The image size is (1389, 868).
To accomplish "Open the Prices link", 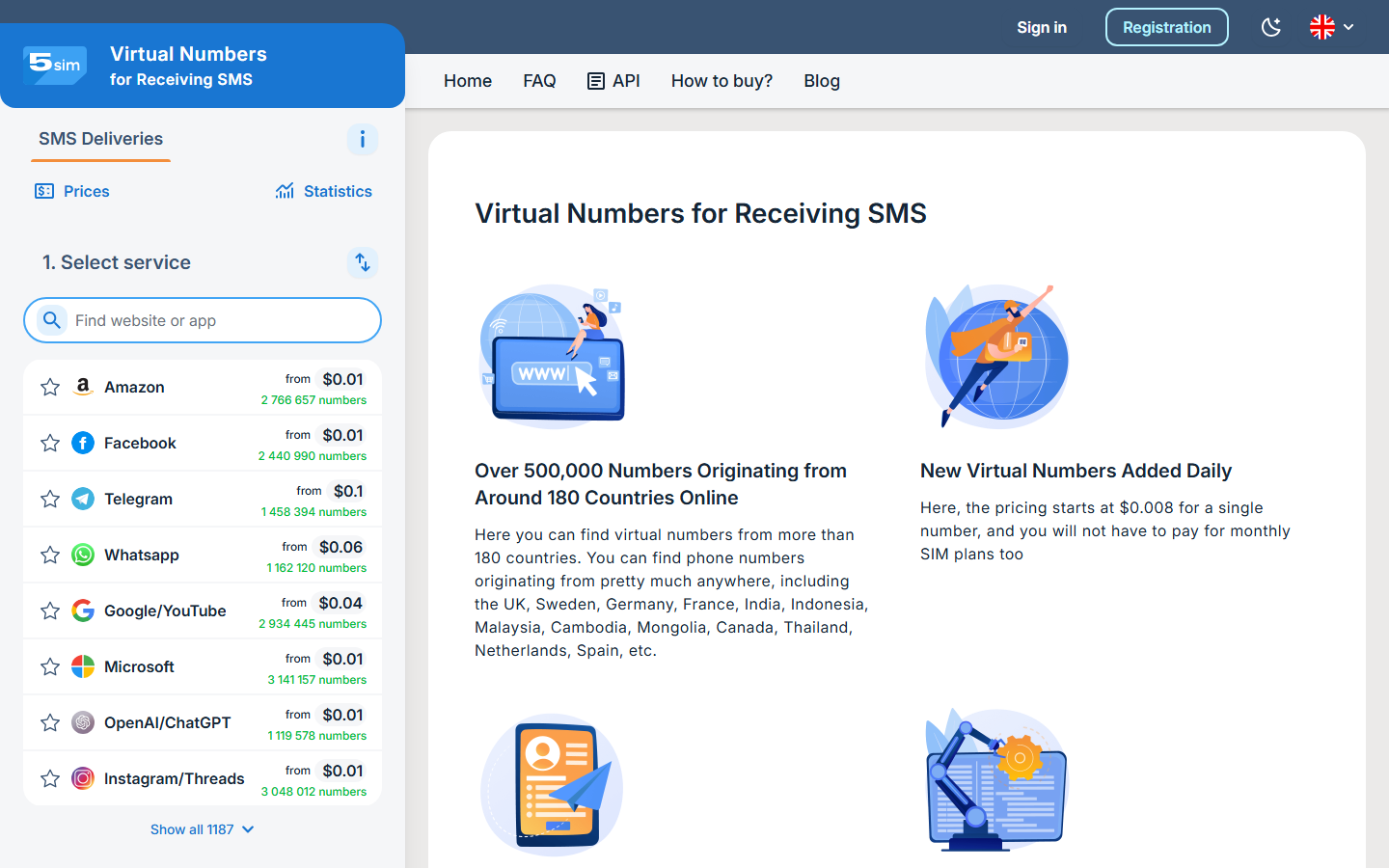I will [72, 191].
